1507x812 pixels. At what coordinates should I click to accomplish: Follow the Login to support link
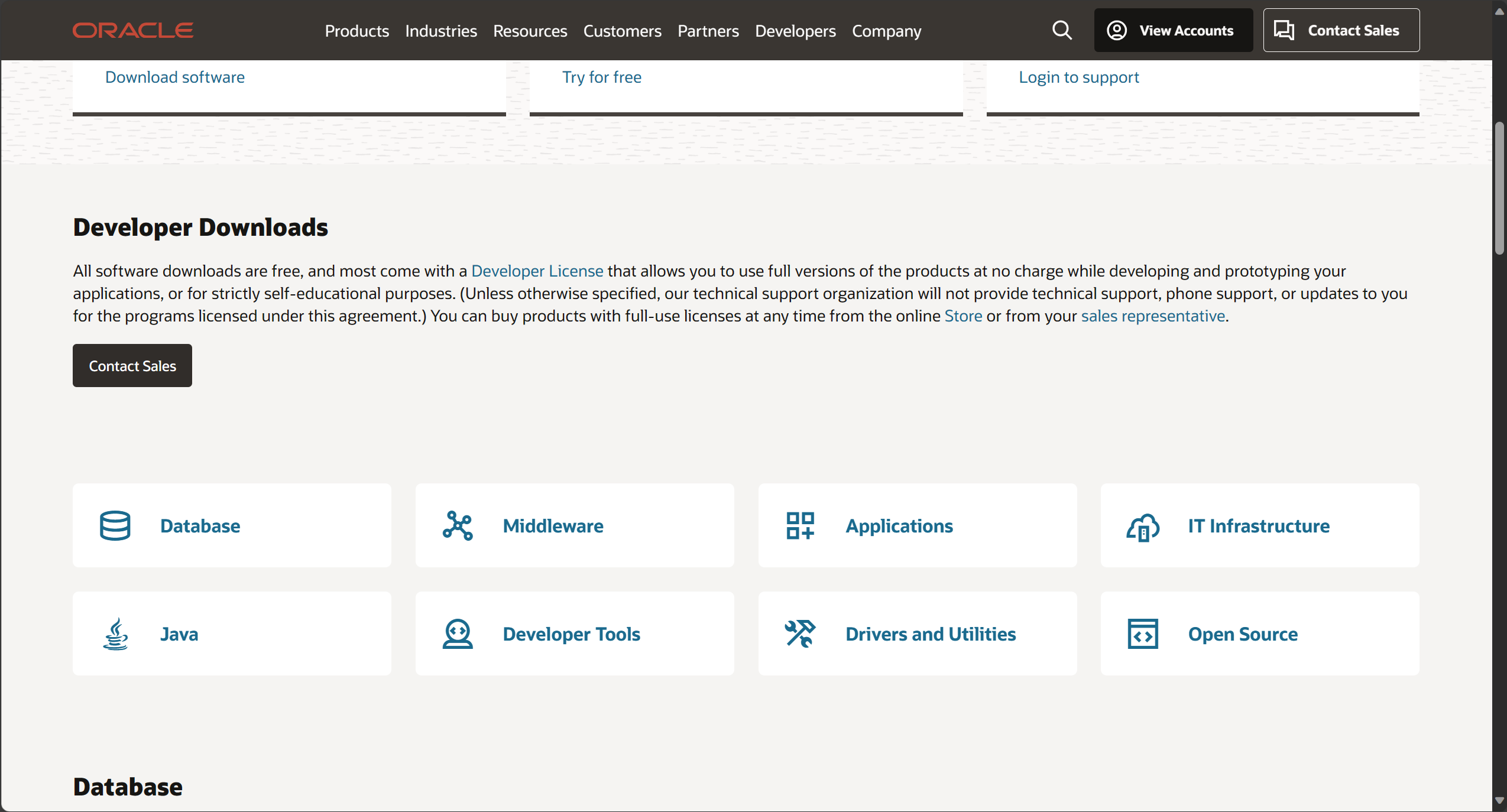coord(1079,77)
